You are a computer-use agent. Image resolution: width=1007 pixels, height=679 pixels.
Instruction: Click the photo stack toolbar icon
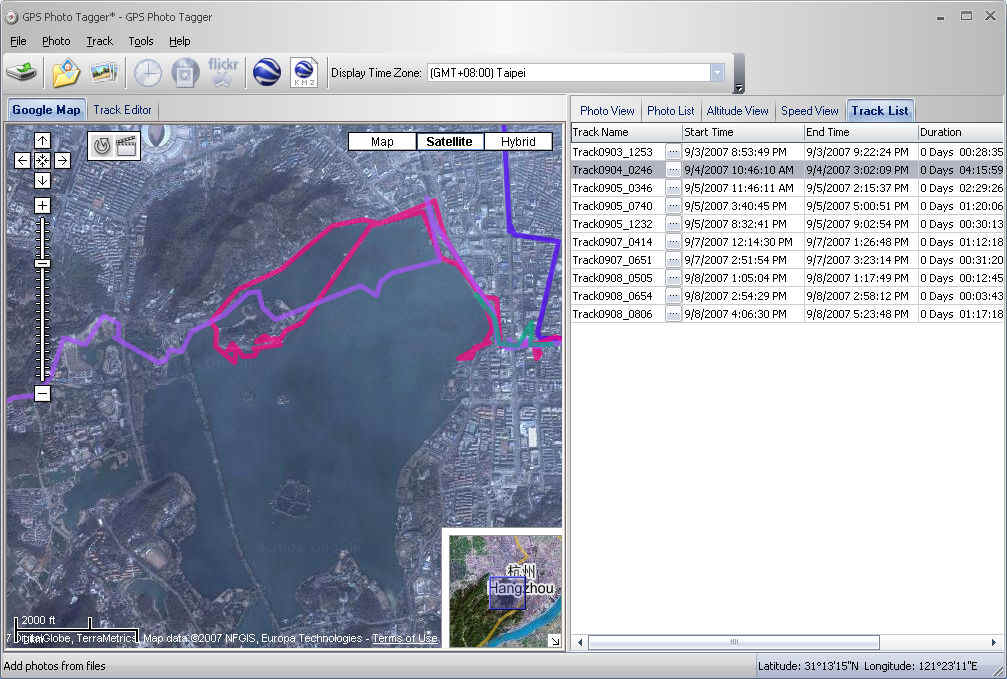103,73
